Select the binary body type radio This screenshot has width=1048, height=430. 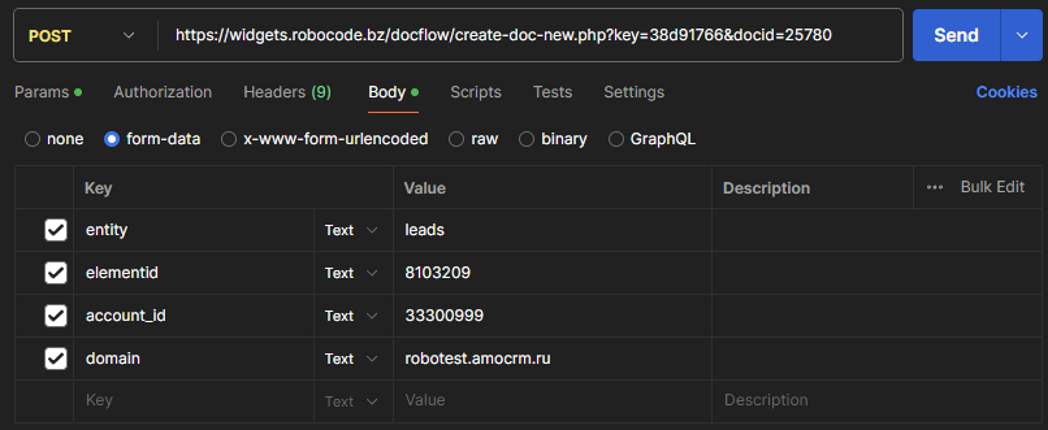(x=527, y=139)
